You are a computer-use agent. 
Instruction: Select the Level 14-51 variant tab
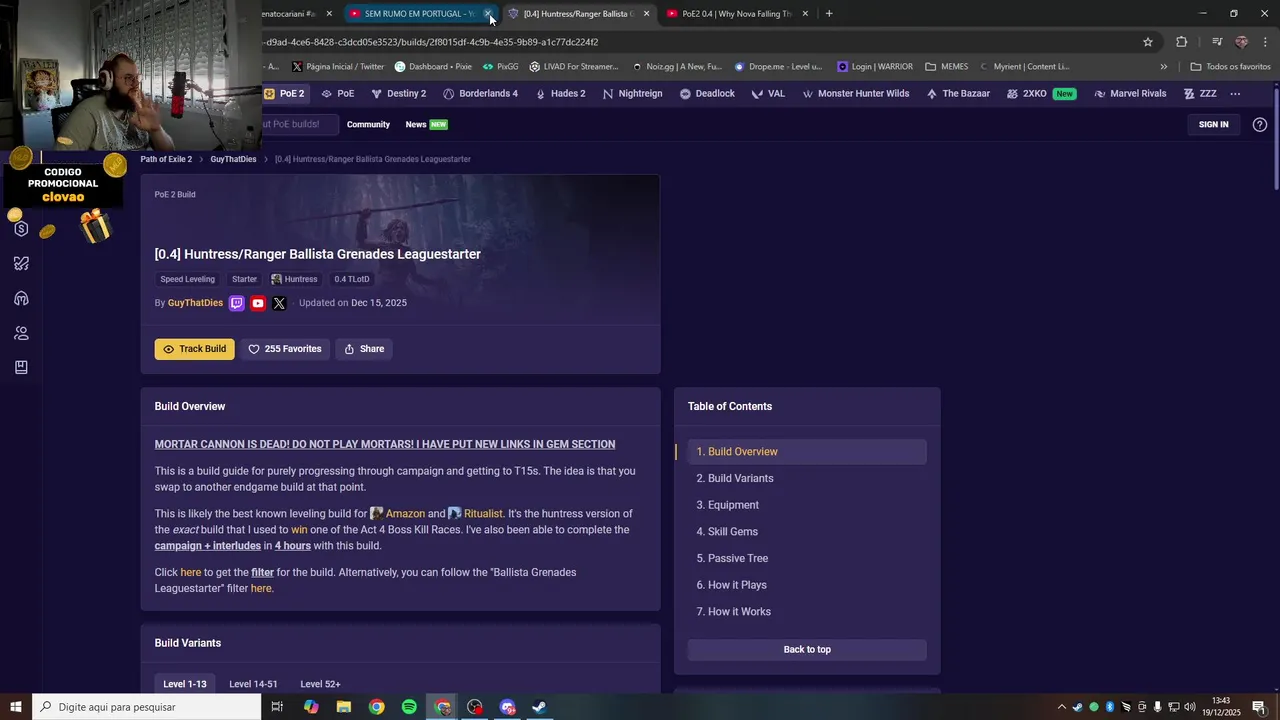tap(253, 684)
